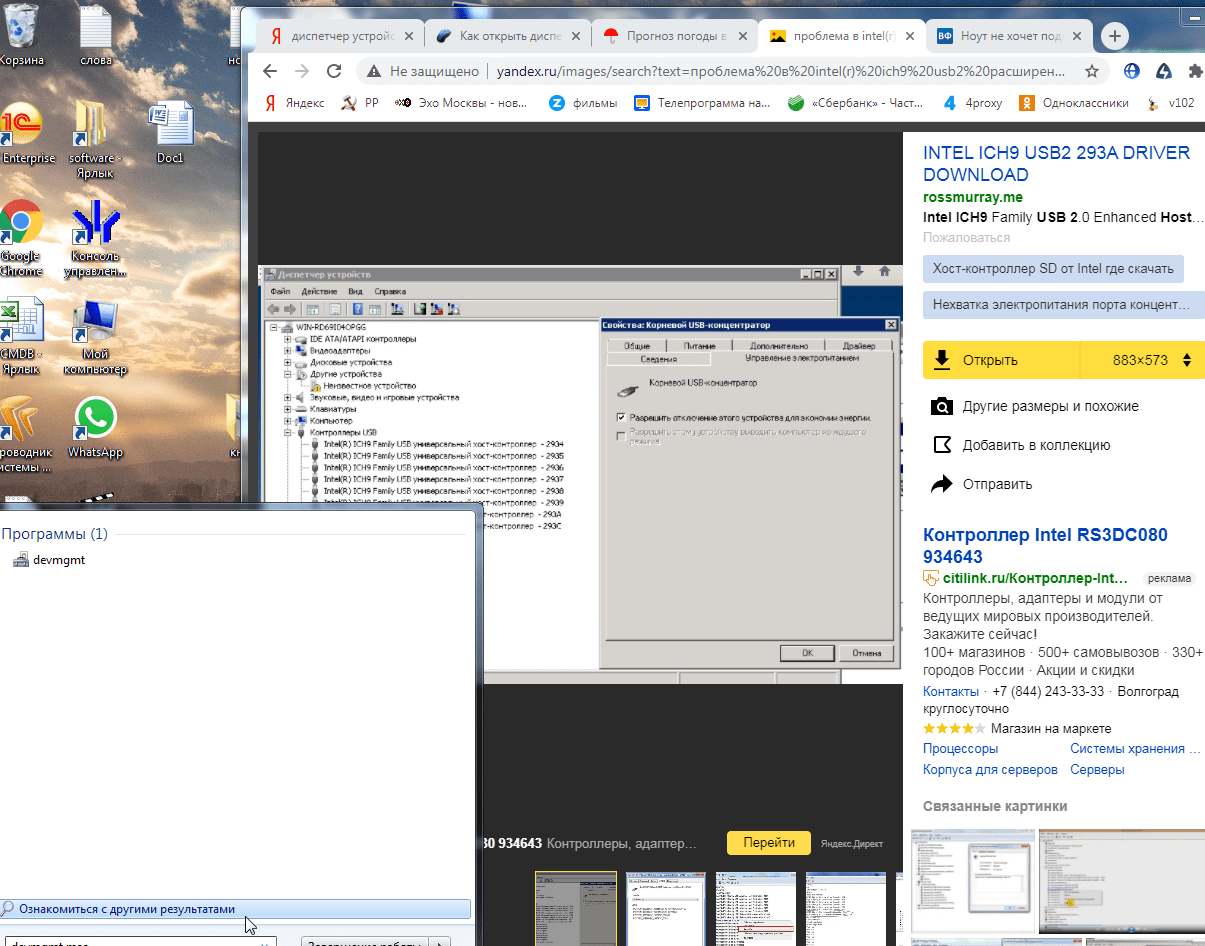This screenshot has width=1205, height=946.
Task: Select the Doc1 Word document icon
Action: tap(170, 135)
